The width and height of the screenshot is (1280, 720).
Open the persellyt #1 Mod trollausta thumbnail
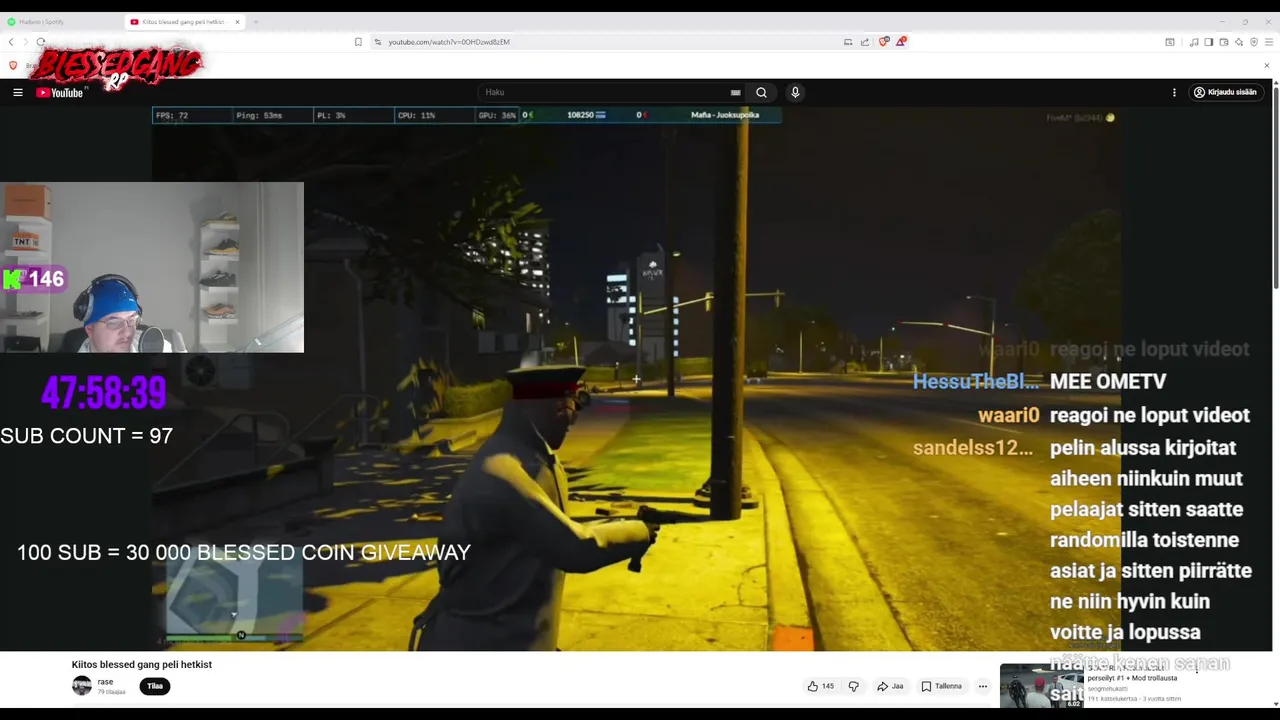pos(1041,686)
